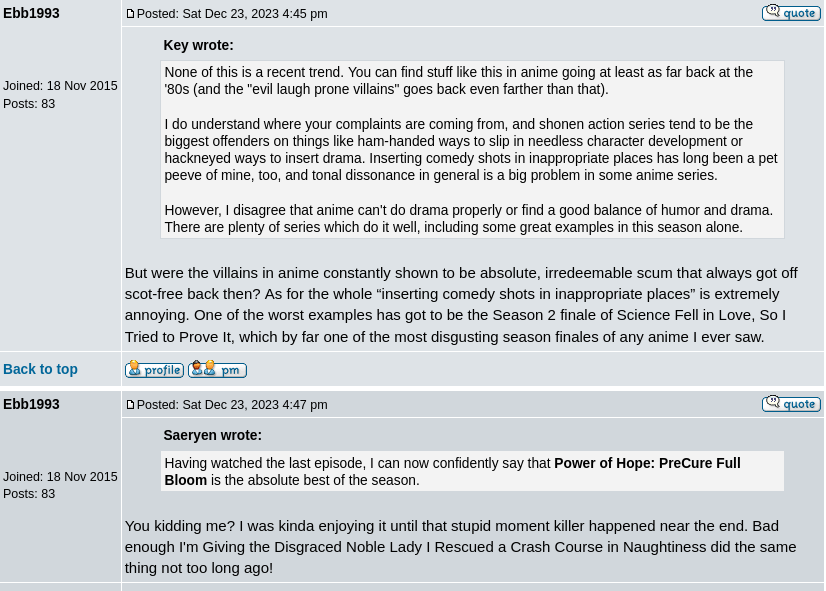
Task: Click quote reply icon on second Ebb1993 post
Action: 791,403
